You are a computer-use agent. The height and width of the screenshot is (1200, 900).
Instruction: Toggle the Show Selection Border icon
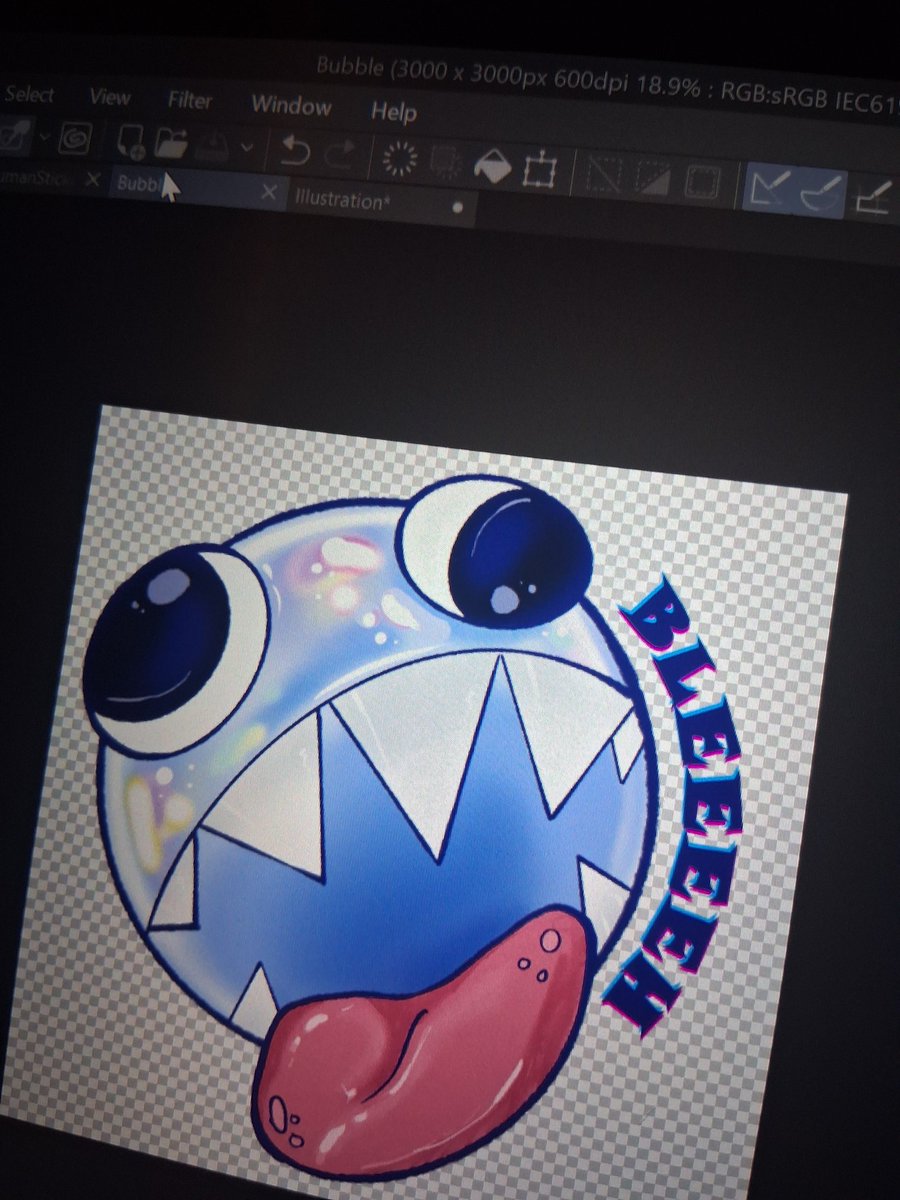700,181
